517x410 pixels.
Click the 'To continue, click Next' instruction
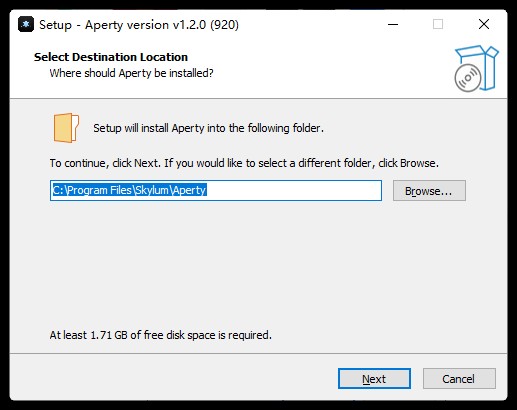click(x=244, y=163)
